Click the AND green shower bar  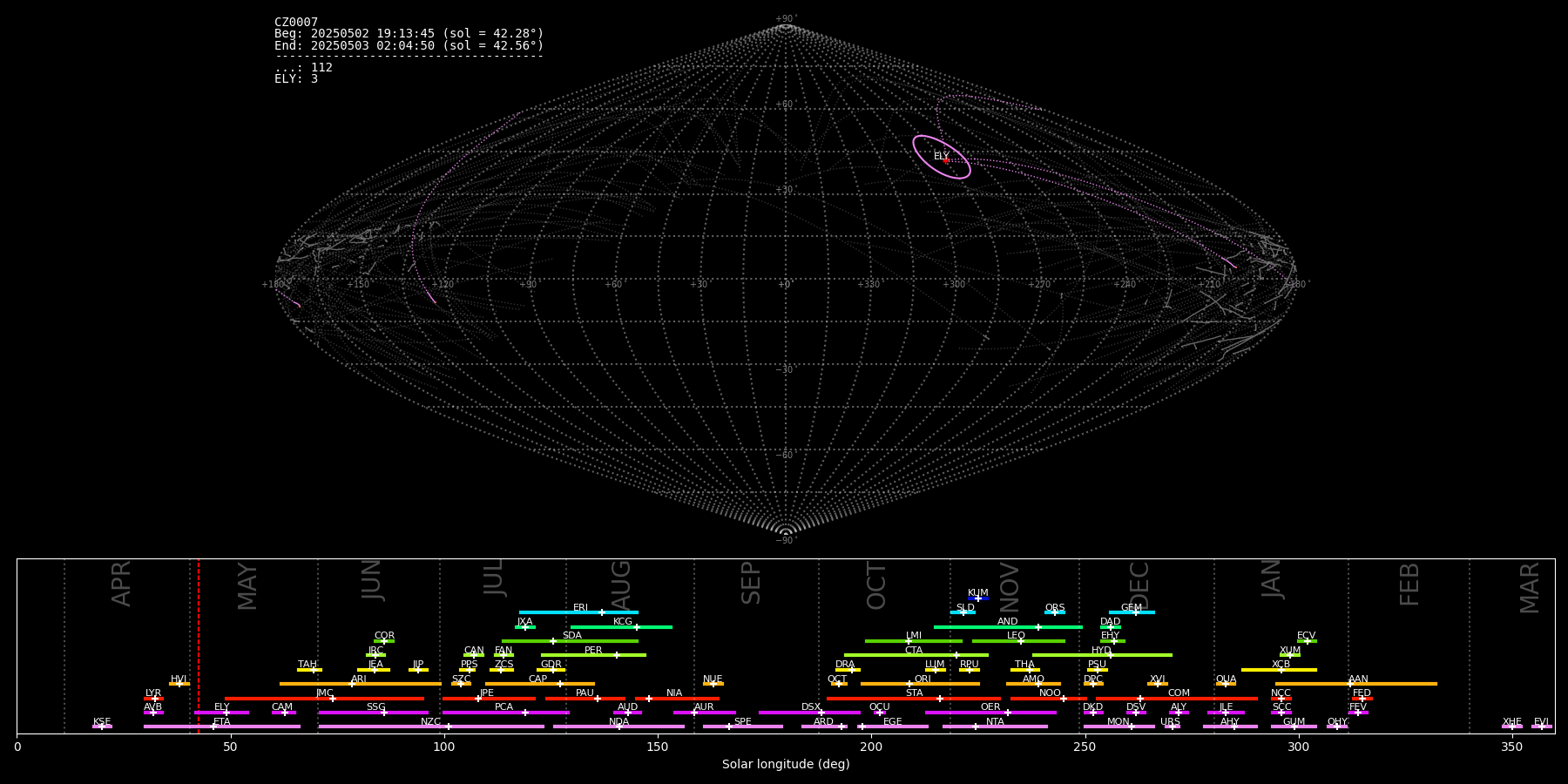(x=1008, y=627)
